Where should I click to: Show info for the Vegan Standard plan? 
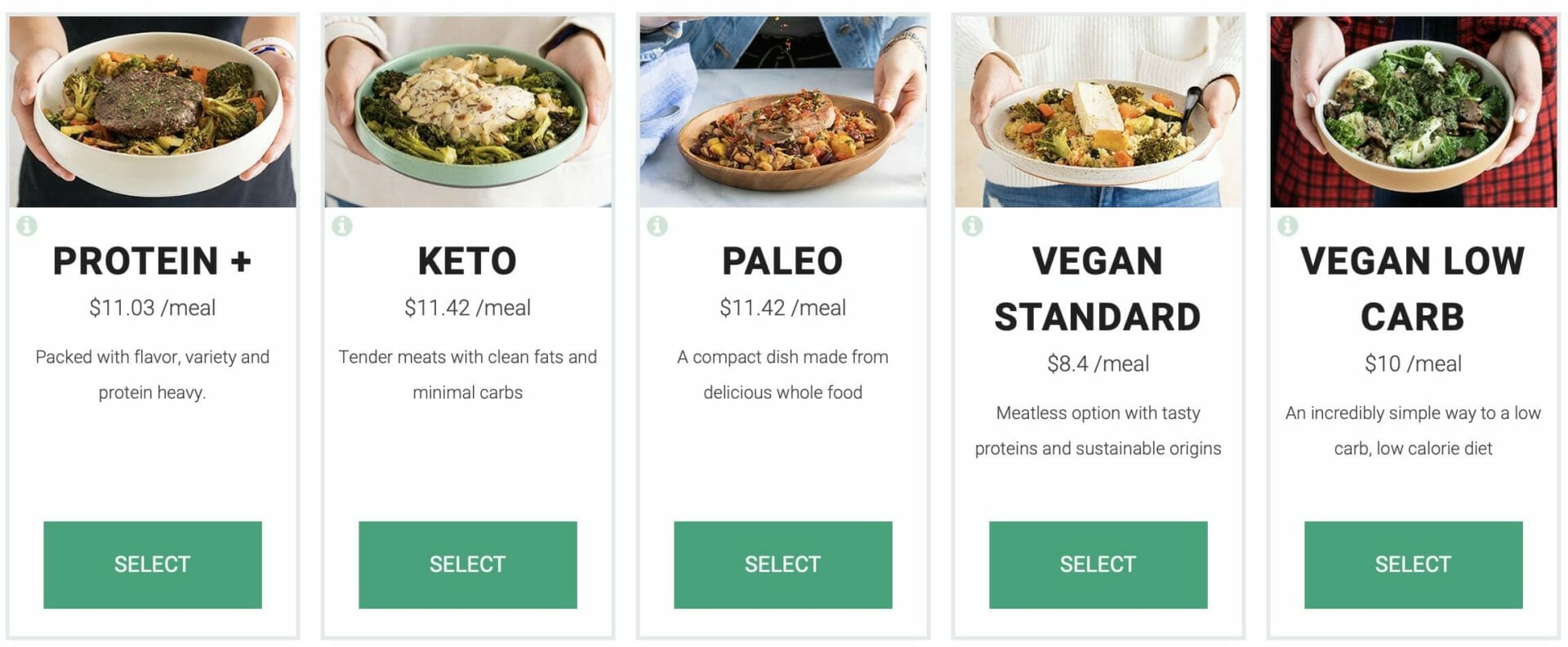tap(973, 225)
